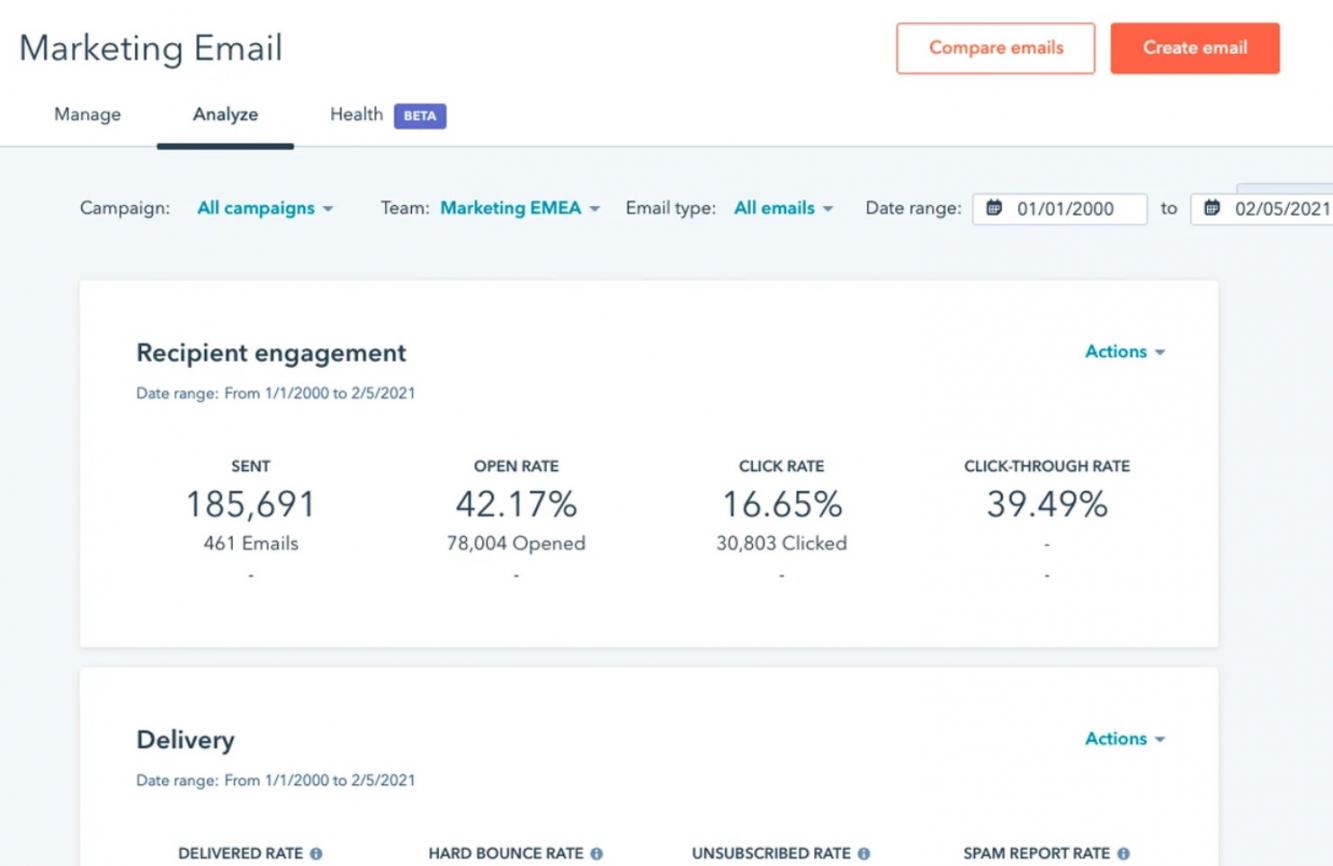Open the Marketing EMEA team dropdown
Image resolution: width=1333 pixels, height=866 pixels.
520,208
